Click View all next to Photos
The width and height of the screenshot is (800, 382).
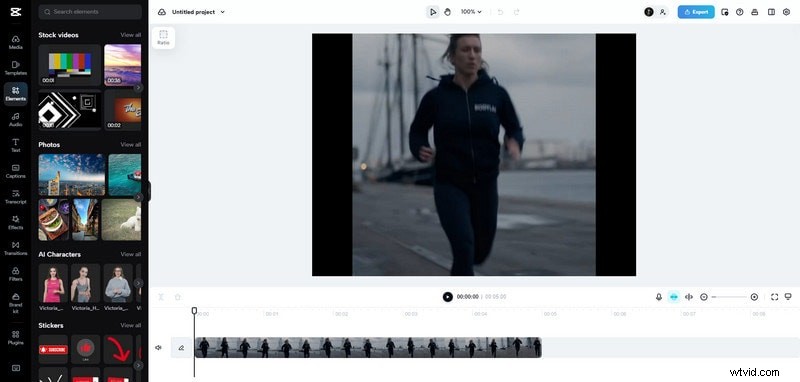click(131, 144)
